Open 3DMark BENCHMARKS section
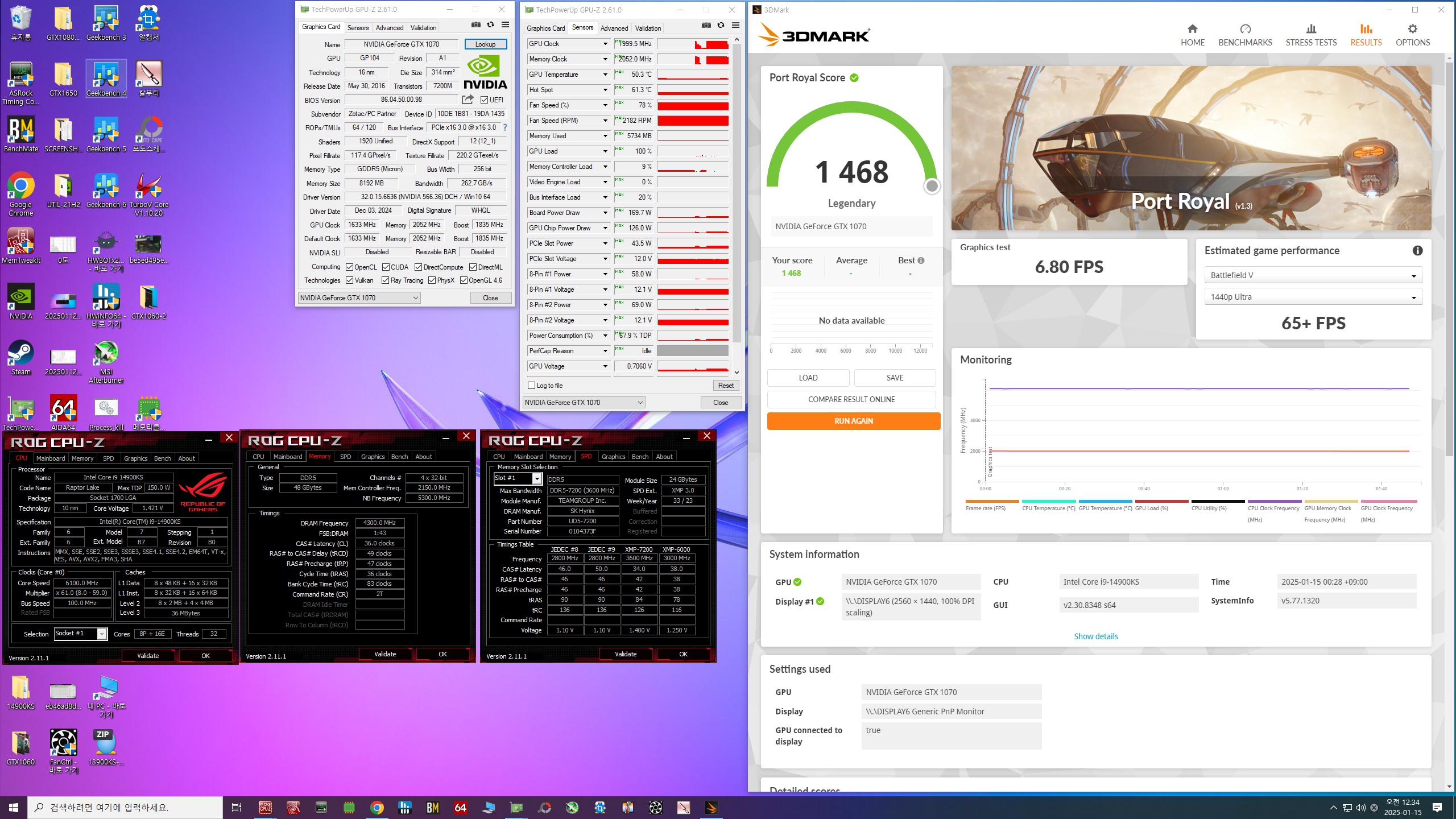The width and height of the screenshot is (1456, 819). click(1245, 35)
